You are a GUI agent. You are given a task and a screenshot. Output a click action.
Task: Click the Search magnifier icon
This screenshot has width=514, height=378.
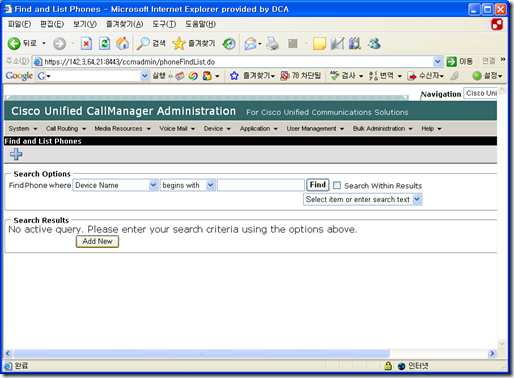pyautogui.click(x=143, y=44)
